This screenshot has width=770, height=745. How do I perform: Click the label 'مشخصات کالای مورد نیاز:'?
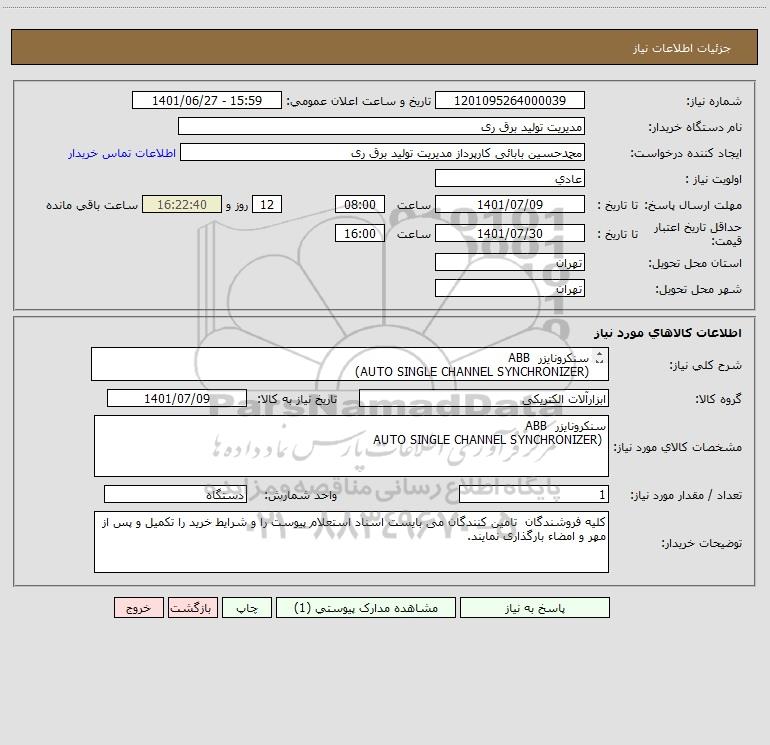pyautogui.click(x=678, y=447)
